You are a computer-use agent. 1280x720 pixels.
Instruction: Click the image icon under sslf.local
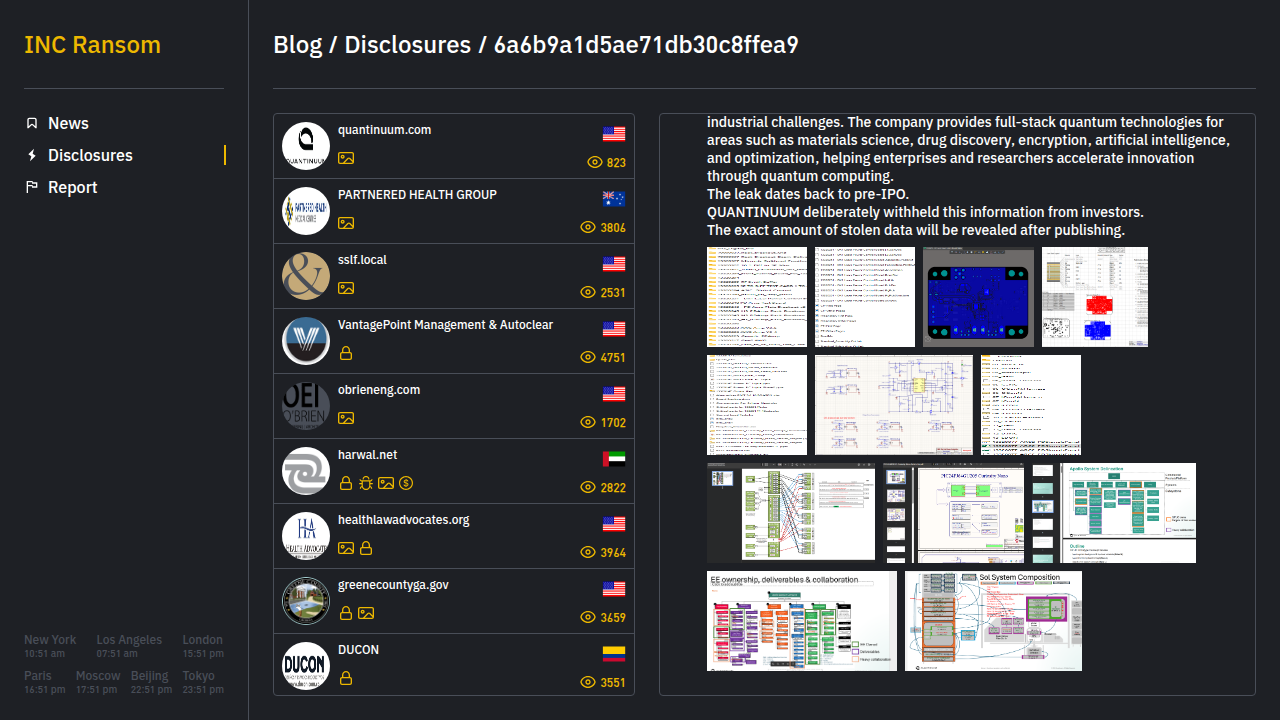click(346, 288)
